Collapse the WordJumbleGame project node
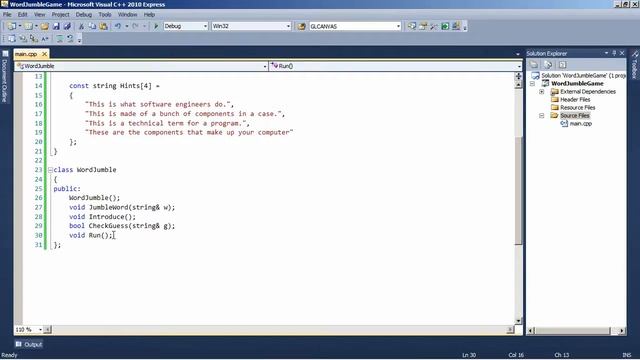Screen dimensions: 640x360 (x=532, y=84)
